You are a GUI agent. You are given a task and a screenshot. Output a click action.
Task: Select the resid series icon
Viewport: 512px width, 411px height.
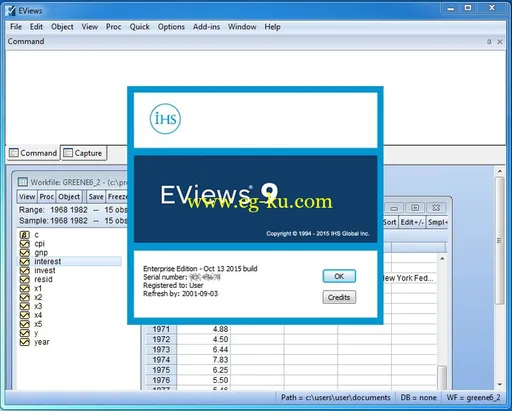click(25, 279)
